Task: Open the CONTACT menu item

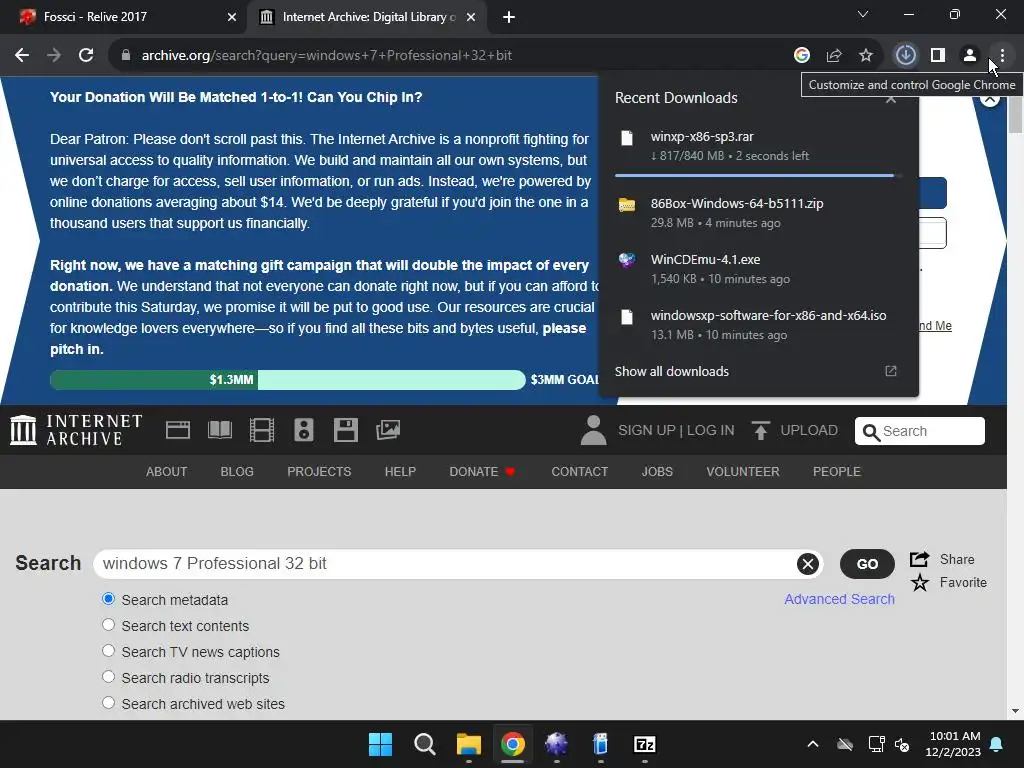Action: [x=579, y=472]
